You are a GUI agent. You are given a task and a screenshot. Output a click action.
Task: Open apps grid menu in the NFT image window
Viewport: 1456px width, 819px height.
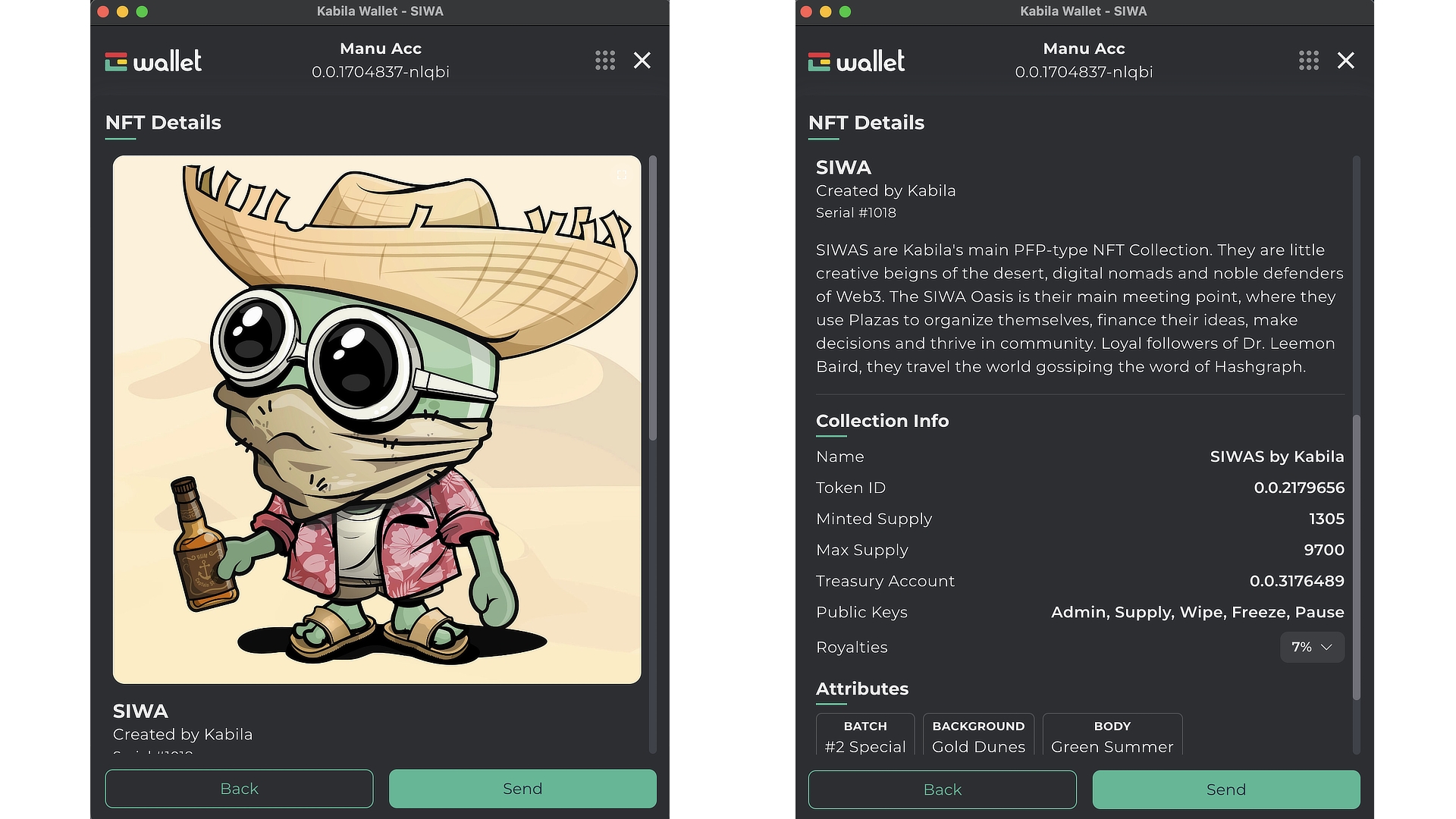pos(605,61)
